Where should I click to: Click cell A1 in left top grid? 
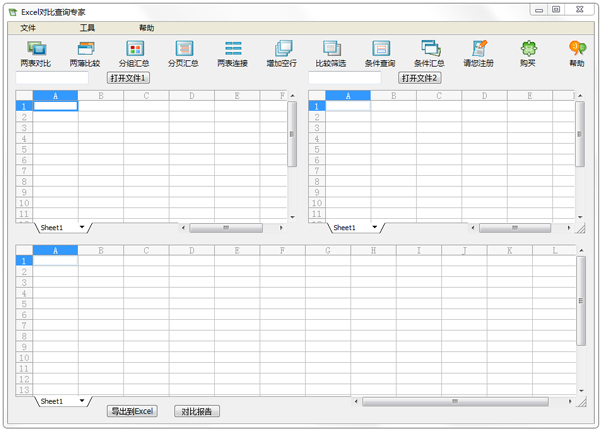pos(55,106)
